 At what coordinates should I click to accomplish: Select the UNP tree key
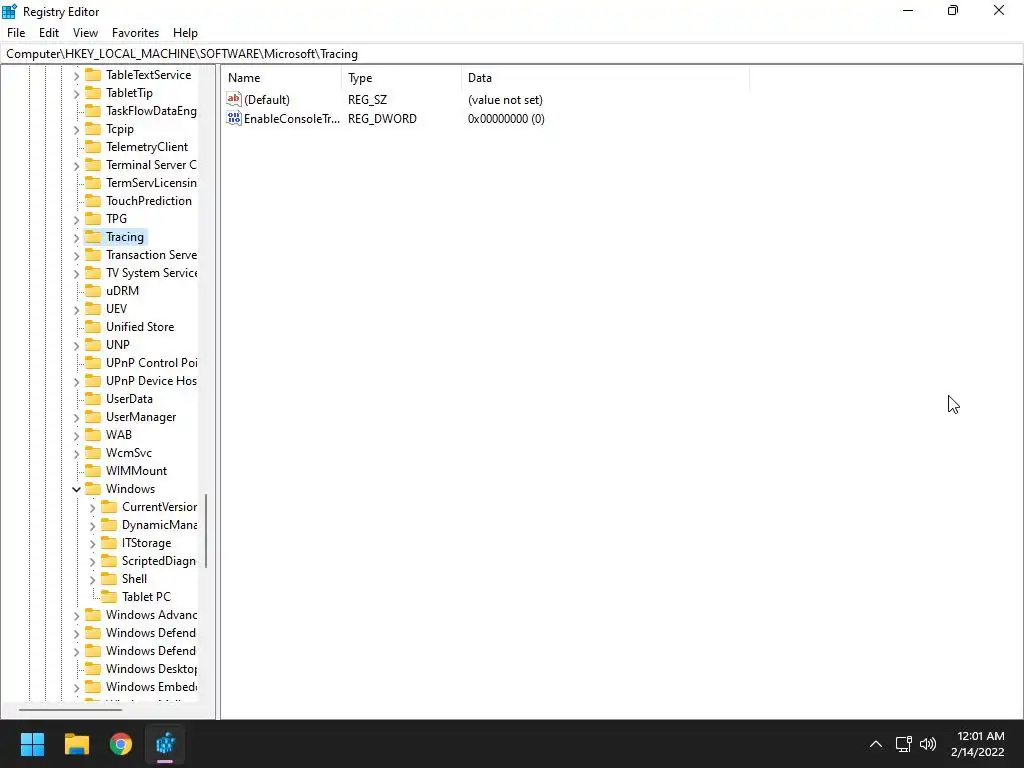click(x=118, y=344)
